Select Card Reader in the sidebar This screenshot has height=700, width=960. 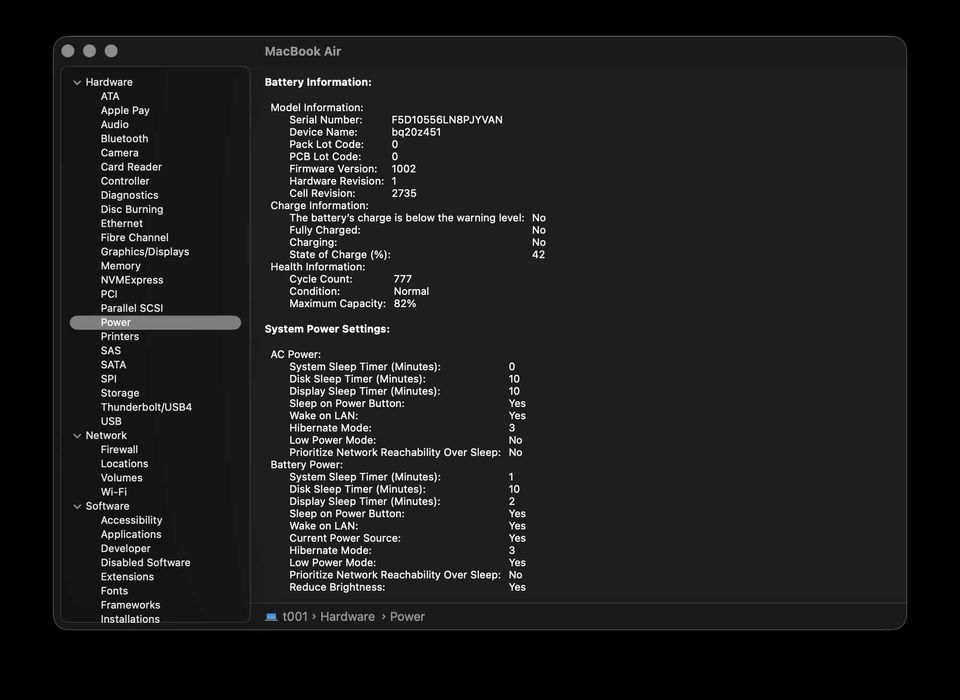pos(131,167)
